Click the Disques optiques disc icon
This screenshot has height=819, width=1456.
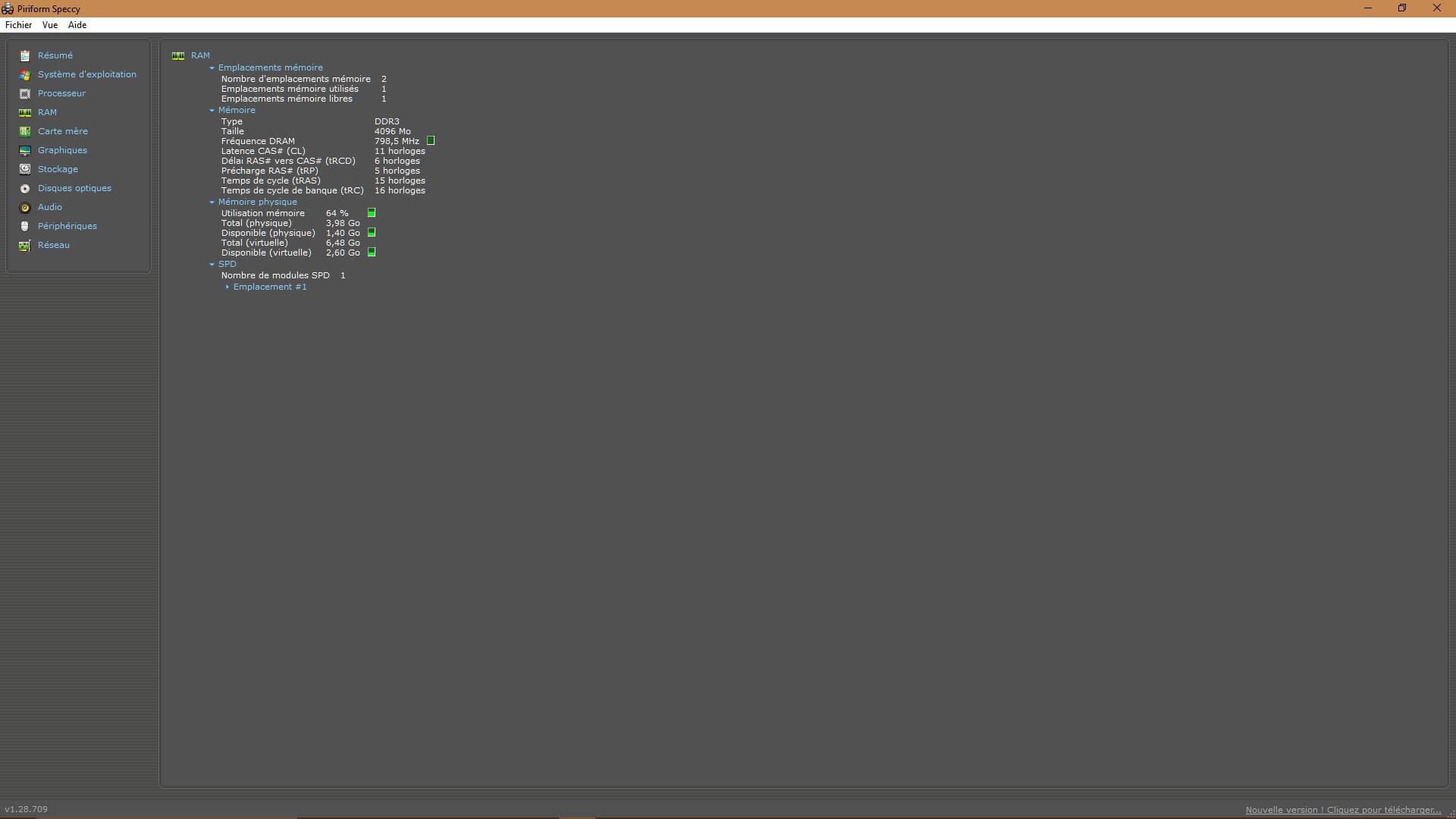[25, 188]
